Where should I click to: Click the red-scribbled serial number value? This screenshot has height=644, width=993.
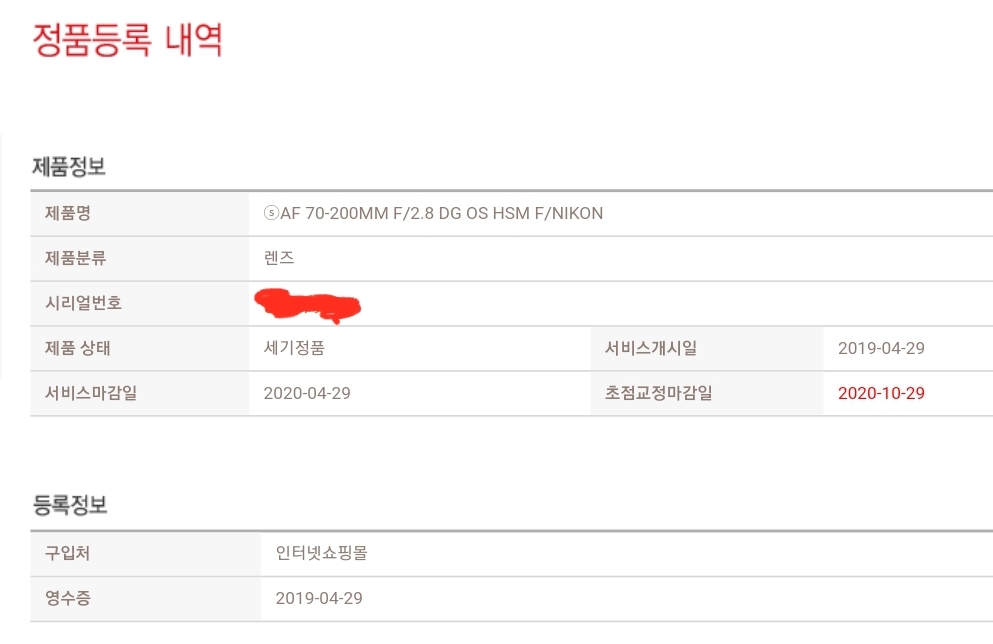point(308,305)
